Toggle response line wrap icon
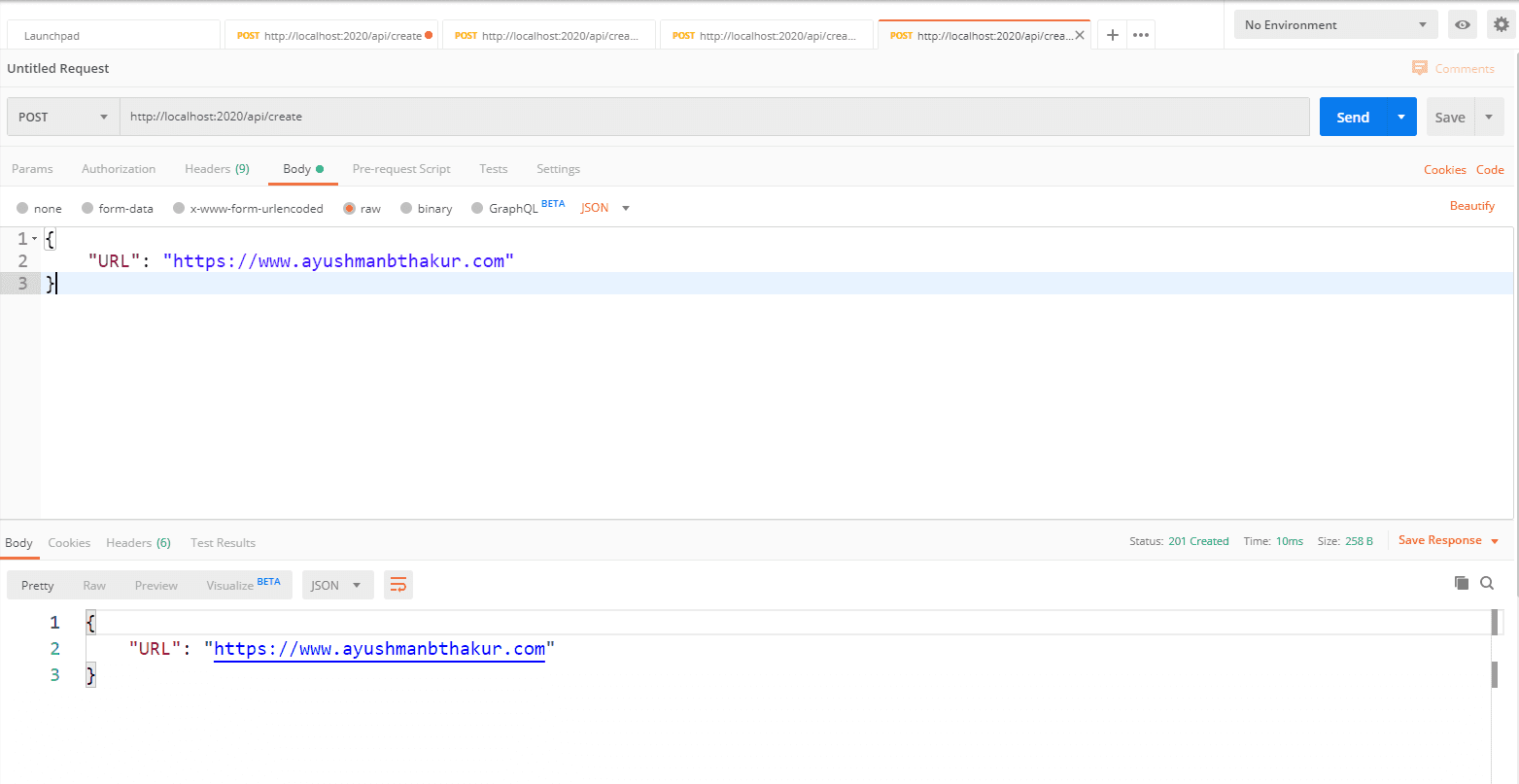This screenshot has width=1519, height=784. pyautogui.click(x=397, y=585)
